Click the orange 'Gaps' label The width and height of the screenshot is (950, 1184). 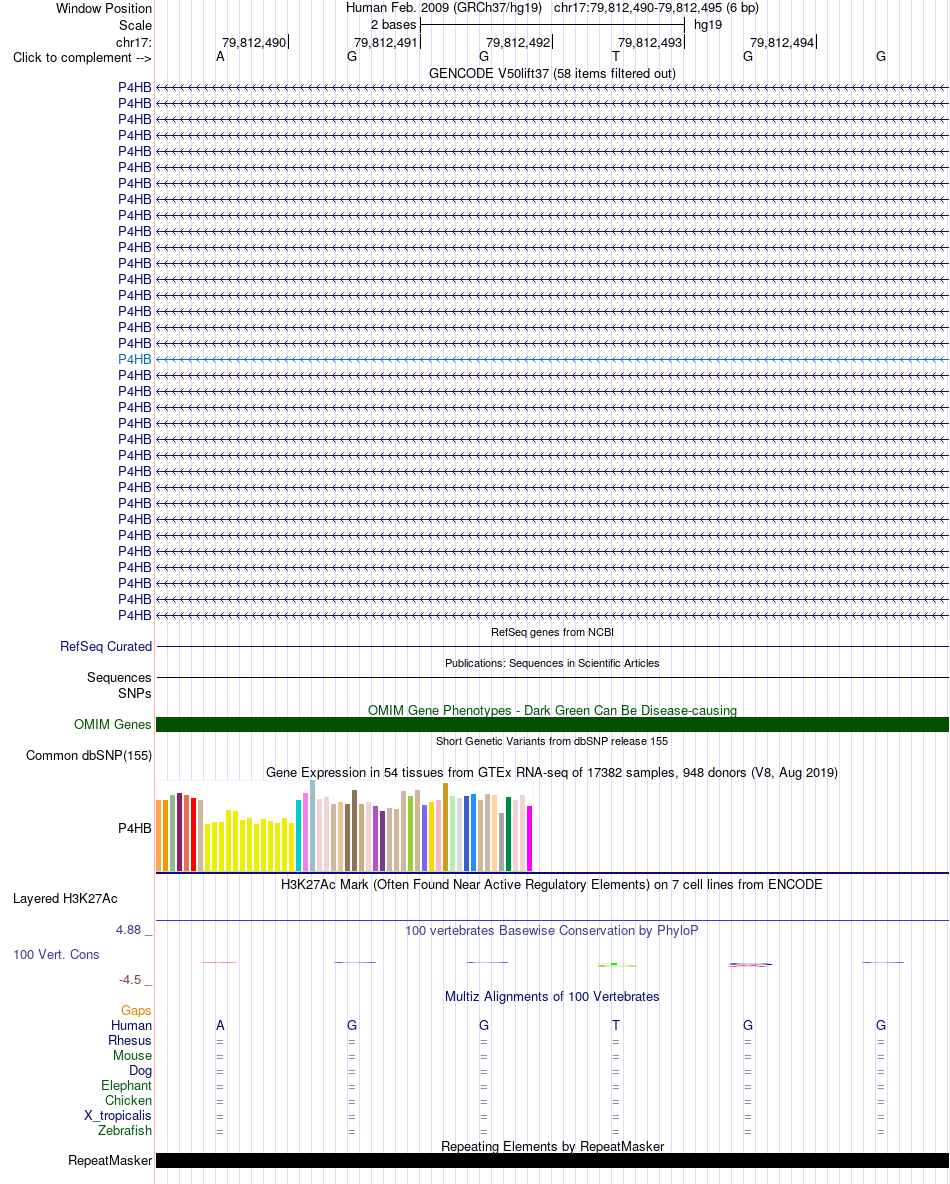(x=136, y=1010)
